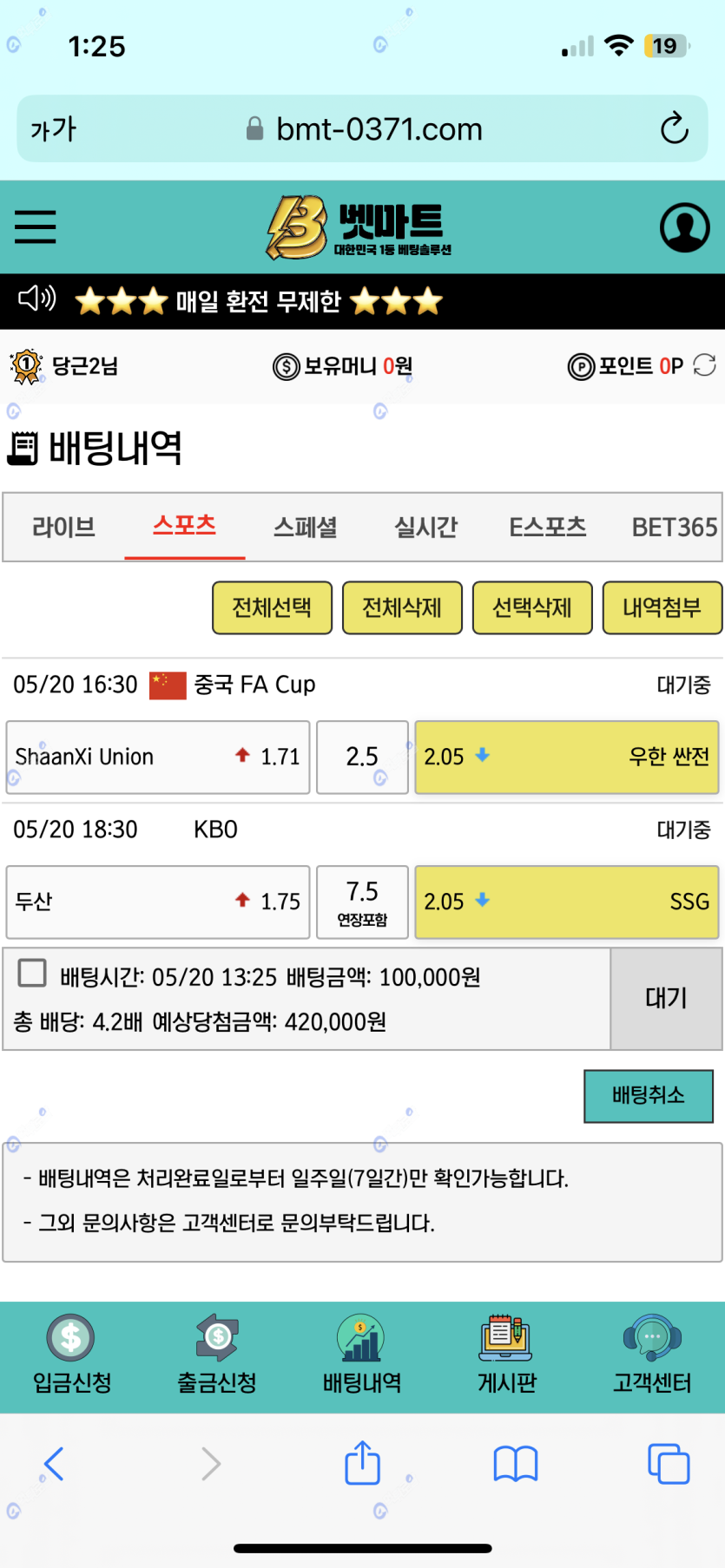Refresh the points balance

tap(704, 366)
